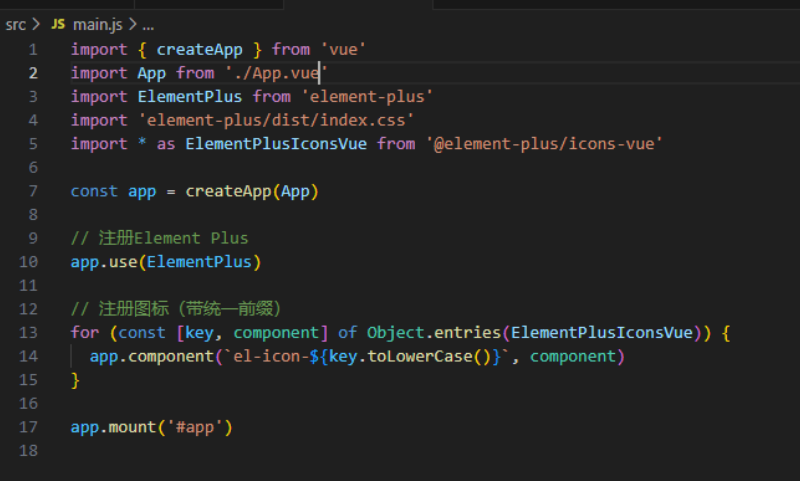The width and height of the screenshot is (800, 481).
Task: Click the comment '// 注册Element Plus'
Action: coord(159,238)
